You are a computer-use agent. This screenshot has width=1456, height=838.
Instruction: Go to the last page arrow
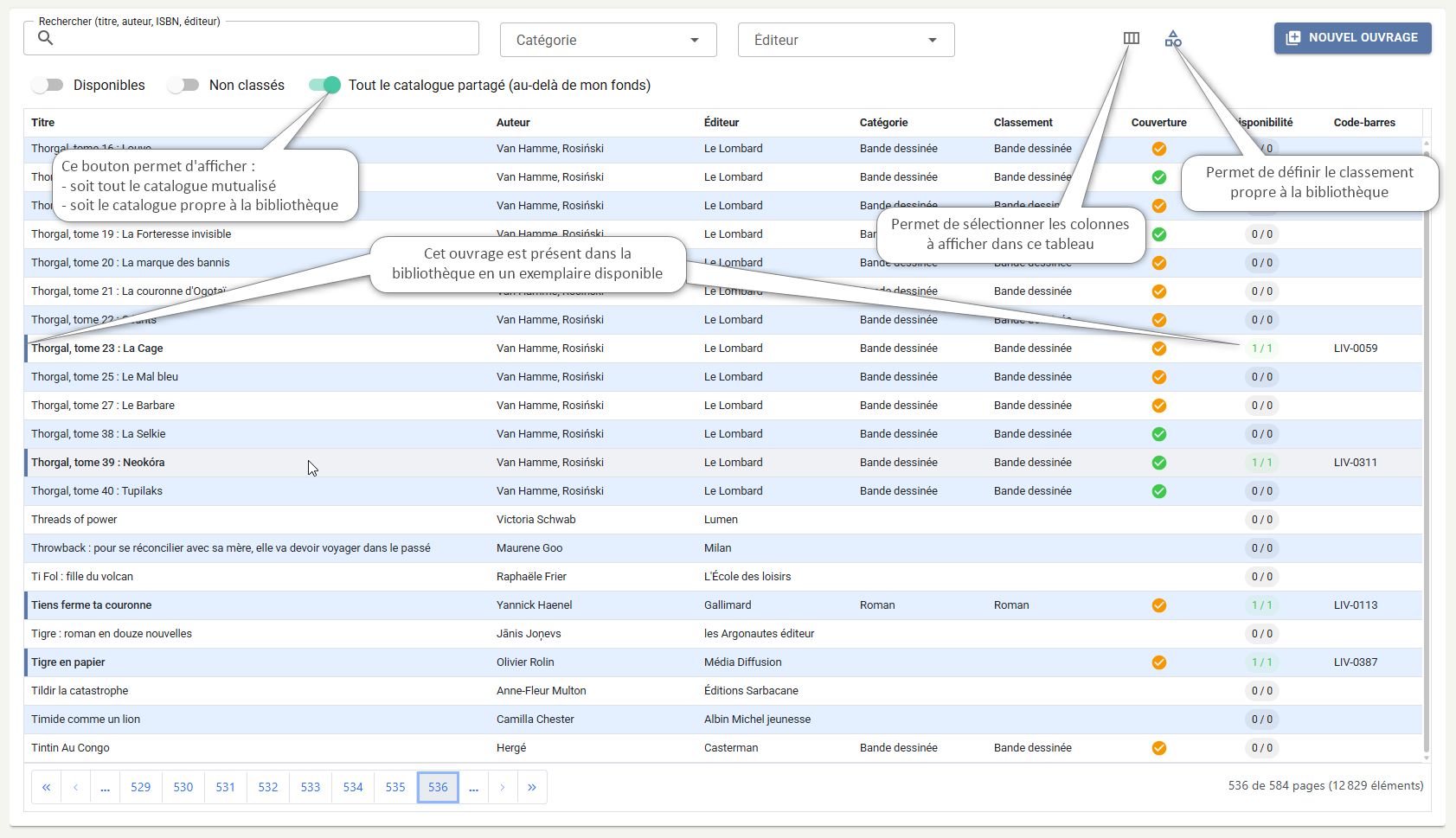click(x=532, y=787)
